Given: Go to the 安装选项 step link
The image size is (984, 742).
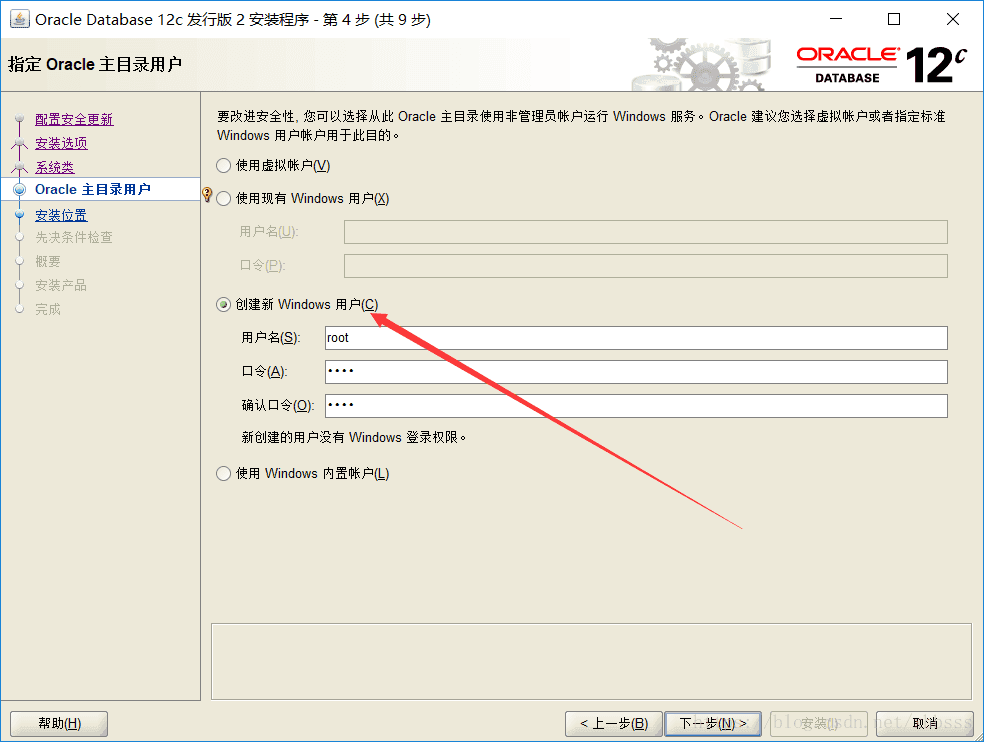Looking at the screenshot, I should click(62, 143).
